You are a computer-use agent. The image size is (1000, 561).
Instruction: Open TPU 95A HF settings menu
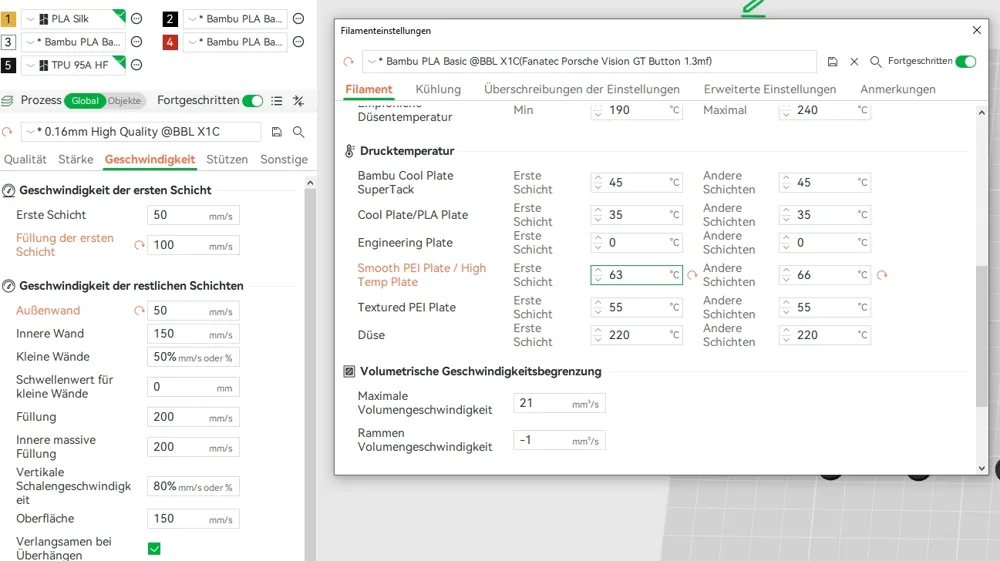(136, 65)
